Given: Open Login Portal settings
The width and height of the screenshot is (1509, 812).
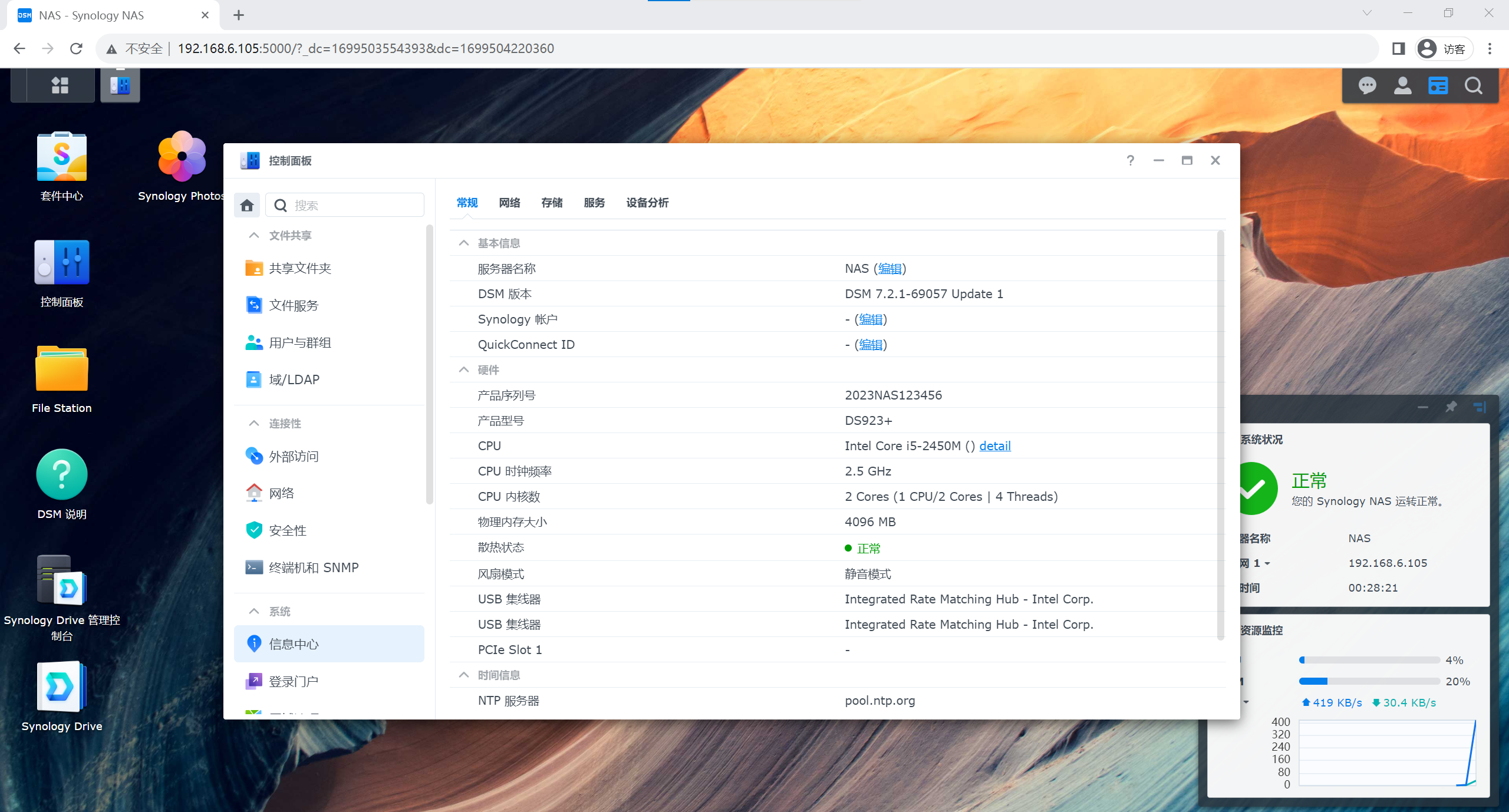Looking at the screenshot, I should point(329,681).
